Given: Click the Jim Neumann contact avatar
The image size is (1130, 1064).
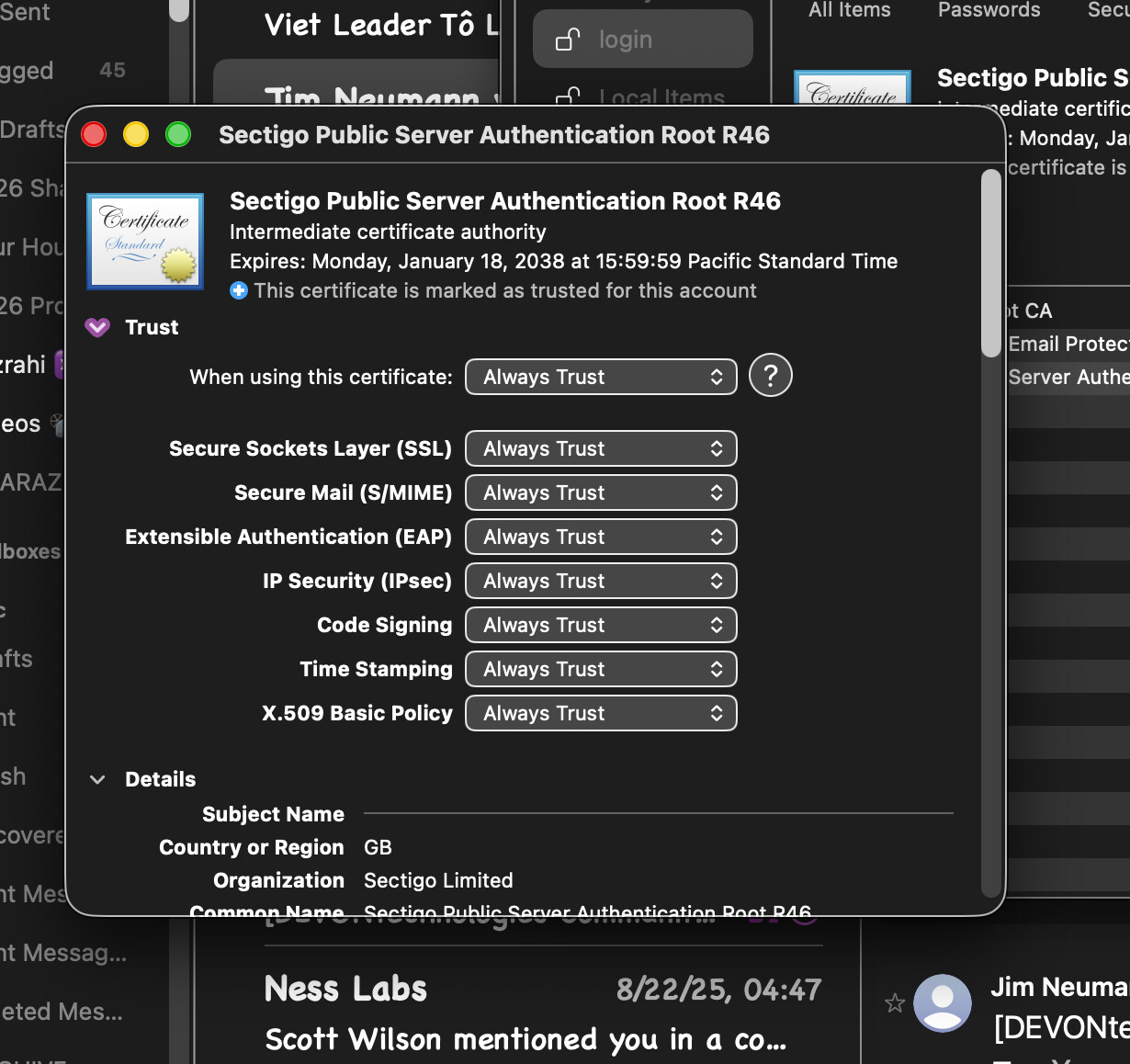Looking at the screenshot, I should pos(943,1002).
